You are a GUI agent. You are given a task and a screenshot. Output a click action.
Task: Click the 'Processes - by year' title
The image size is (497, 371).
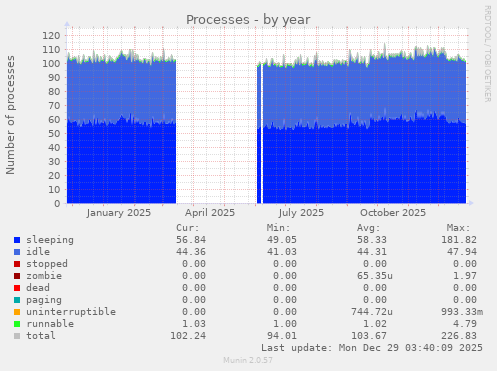coord(248,20)
